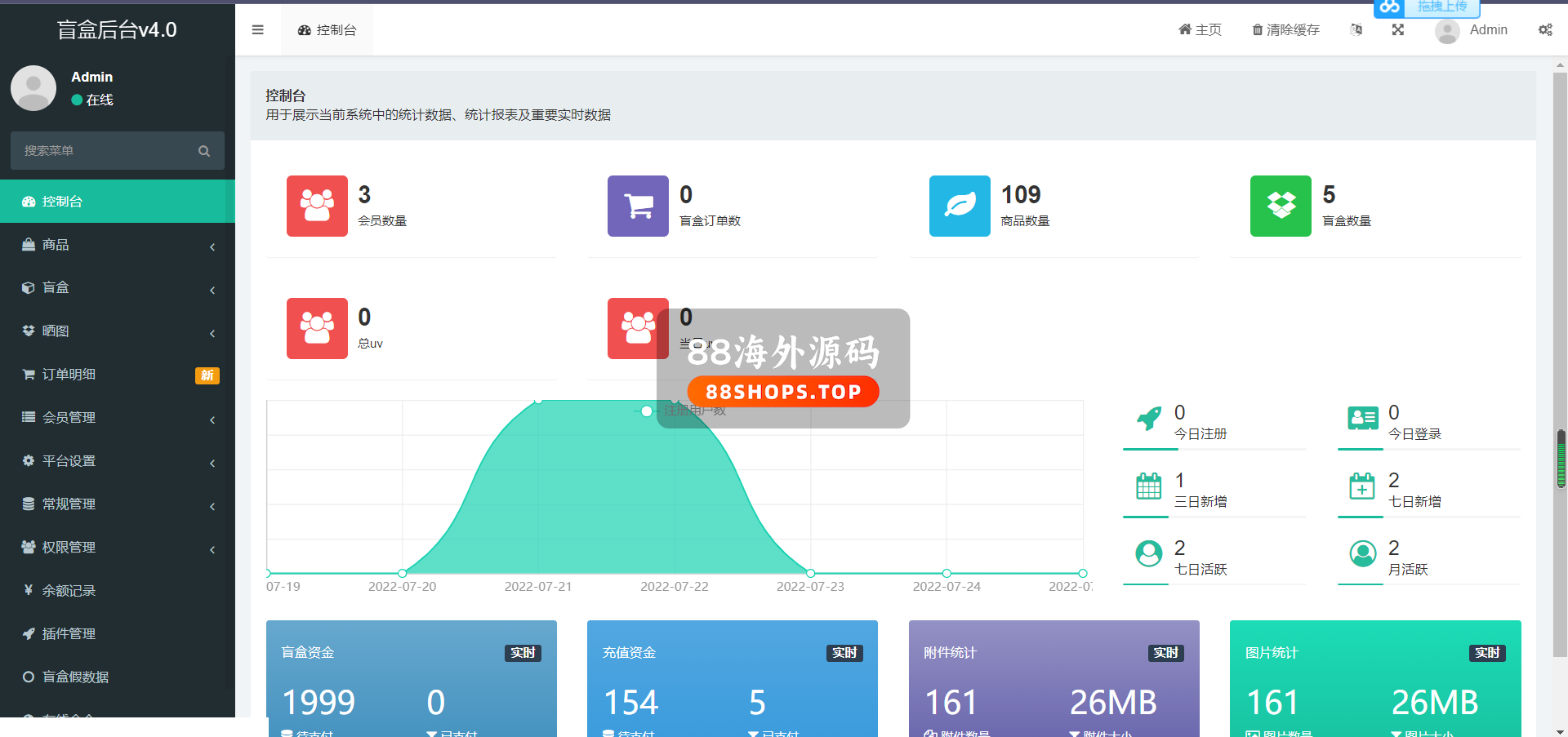Viewport: 1568px width, 737px height.
Task: Click 清除缓存 to clear cache
Action: pos(1286,30)
